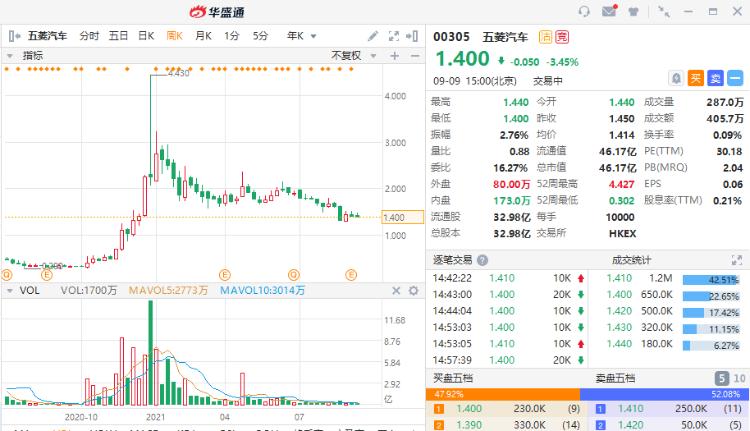
Task: Open customer service headset icon
Action: tap(584, 11)
